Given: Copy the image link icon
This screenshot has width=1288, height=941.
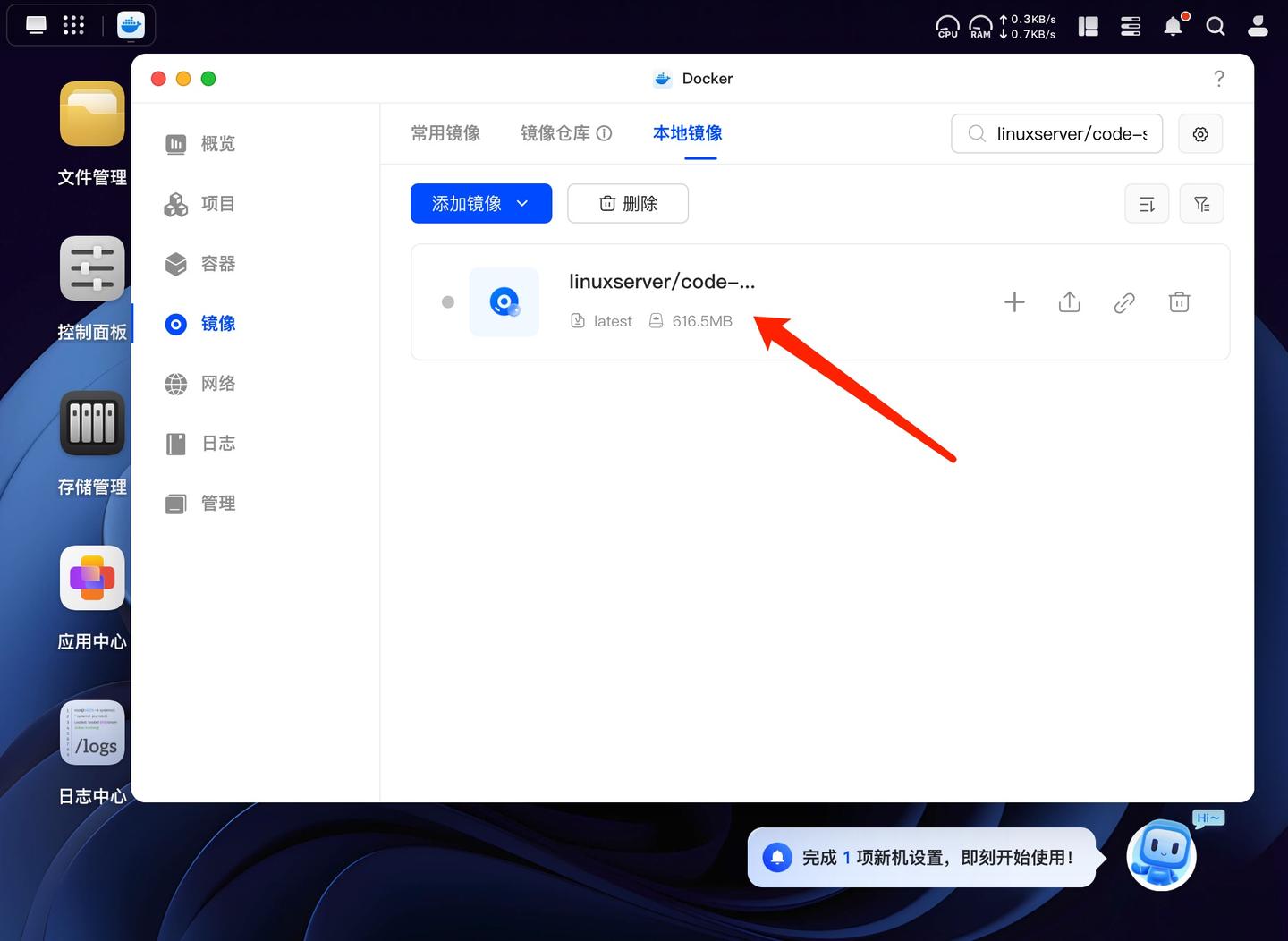Looking at the screenshot, I should pyautogui.click(x=1124, y=302).
